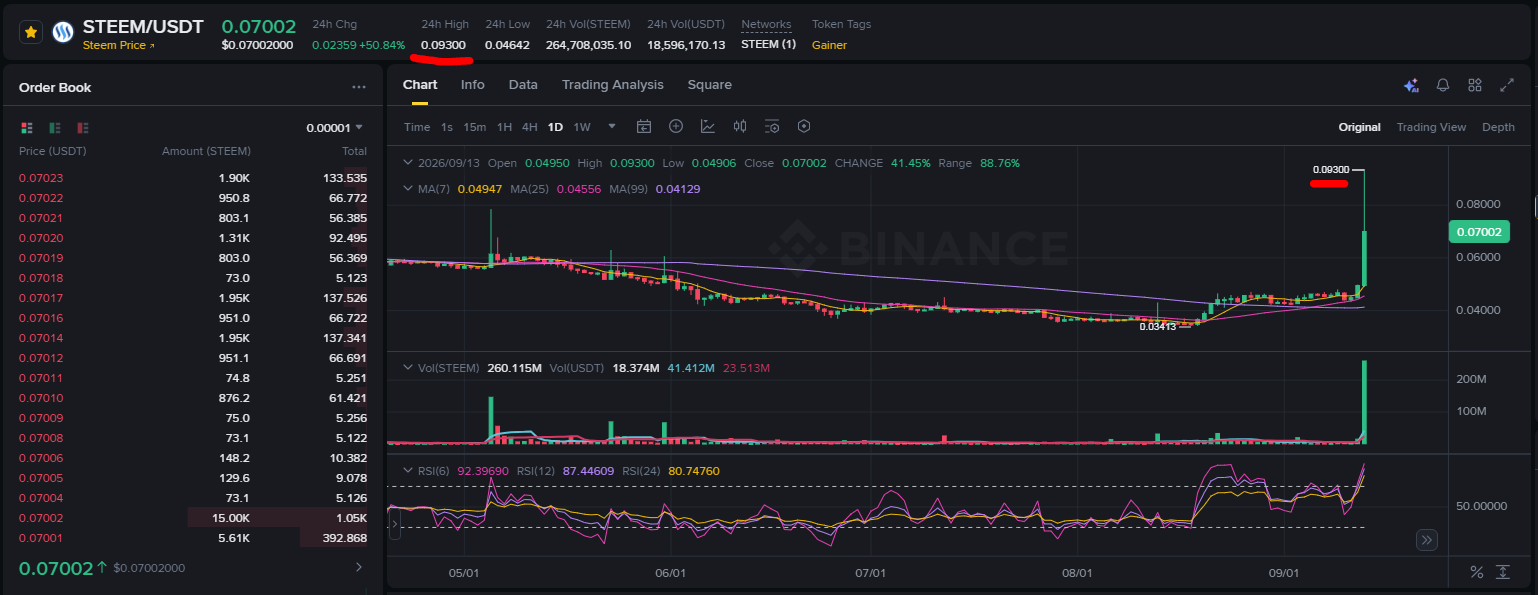Open the Trading Analysis tab
The height and width of the screenshot is (595, 1538).
tap(612, 85)
